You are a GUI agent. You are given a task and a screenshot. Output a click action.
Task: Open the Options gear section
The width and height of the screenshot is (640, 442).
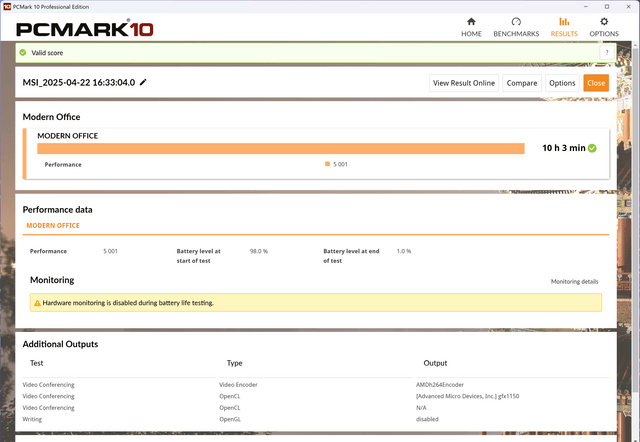pyautogui.click(x=604, y=27)
